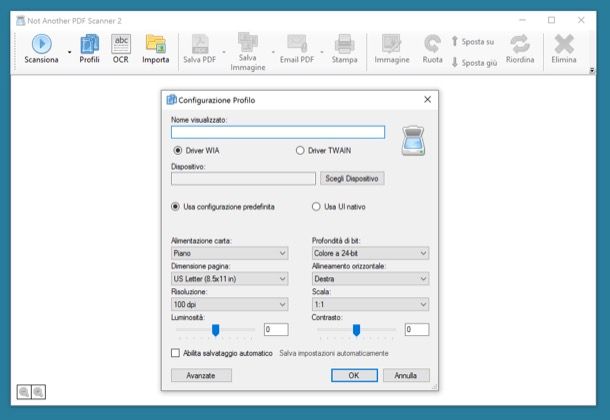610x420 pixels.
Task: Click the Contrasto value box
Action: pyautogui.click(x=417, y=329)
